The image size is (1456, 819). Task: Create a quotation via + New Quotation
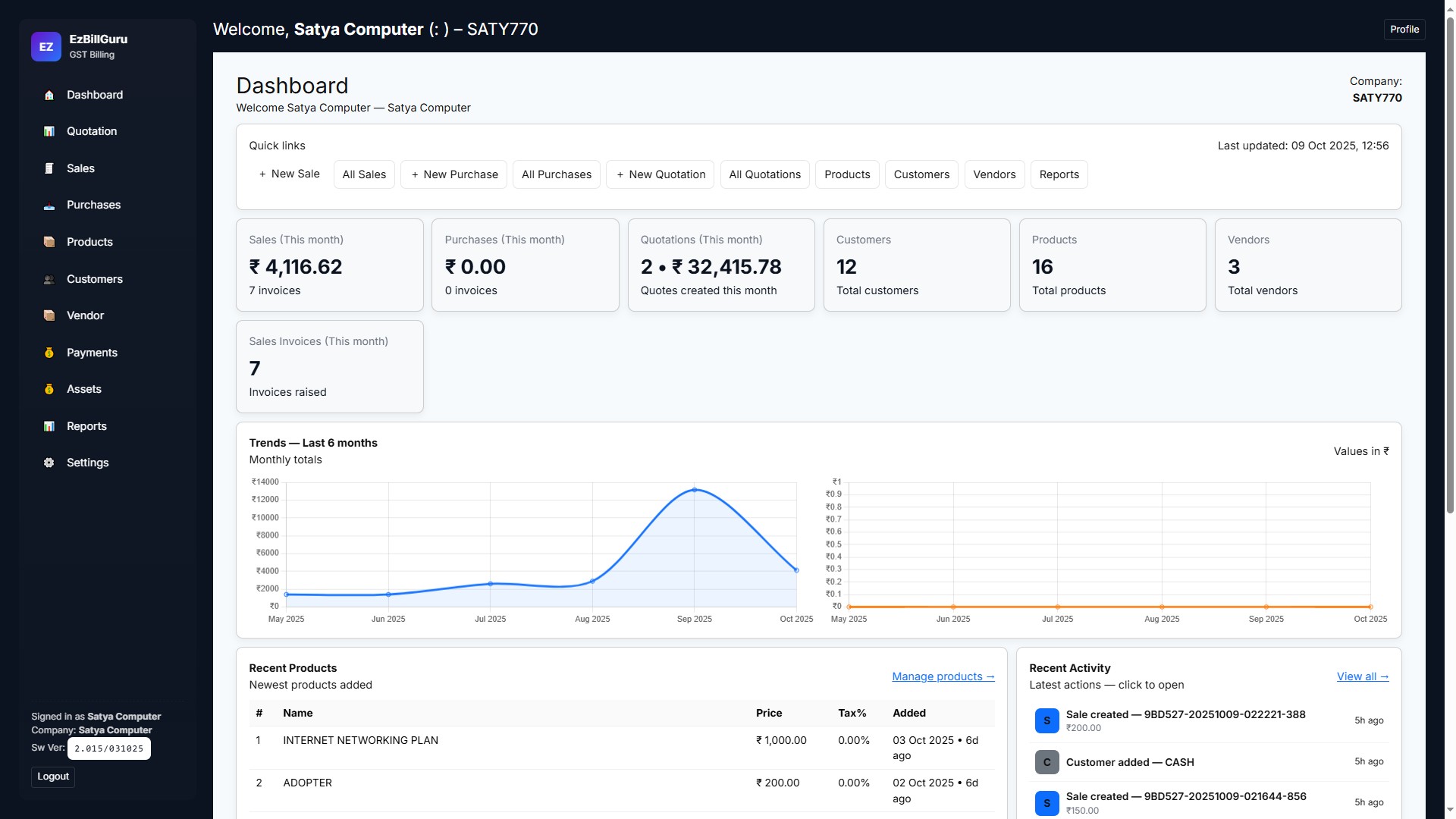pyautogui.click(x=659, y=174)
